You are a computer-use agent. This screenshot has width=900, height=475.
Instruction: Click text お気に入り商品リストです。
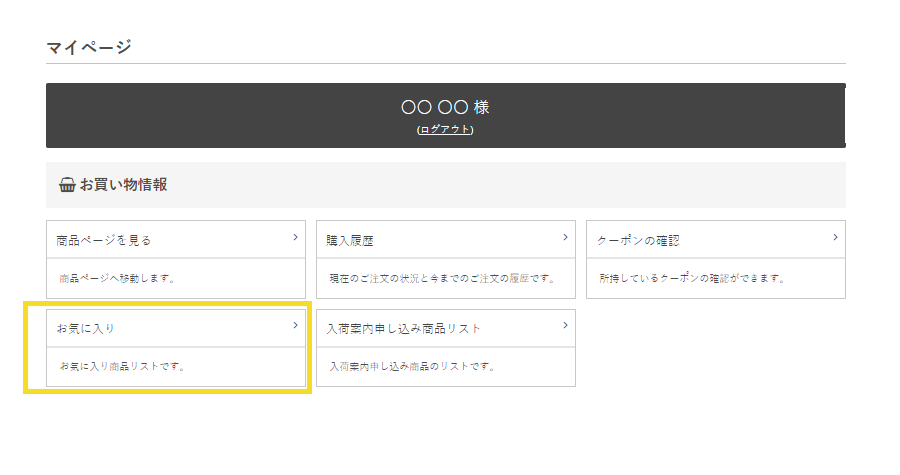[122, 366]
